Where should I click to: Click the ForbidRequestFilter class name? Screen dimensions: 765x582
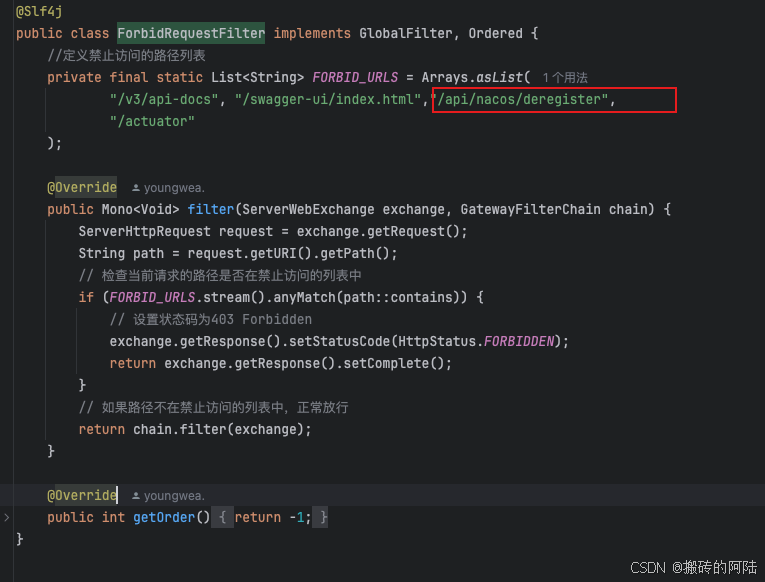[x=191, y=33]
